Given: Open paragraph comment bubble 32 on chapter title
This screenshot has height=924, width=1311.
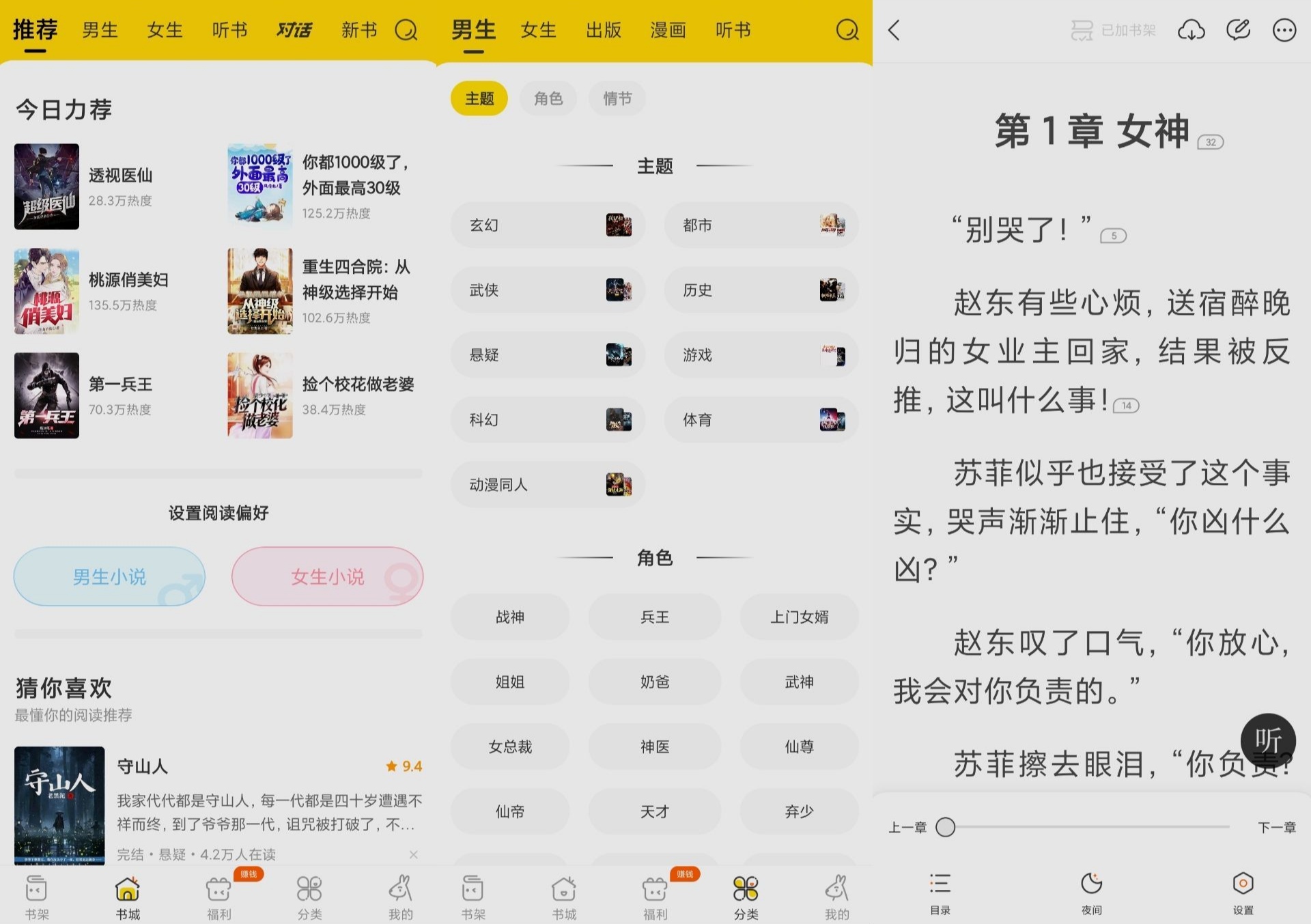Looking at the screenshot, I should (x=1211, y=142).
